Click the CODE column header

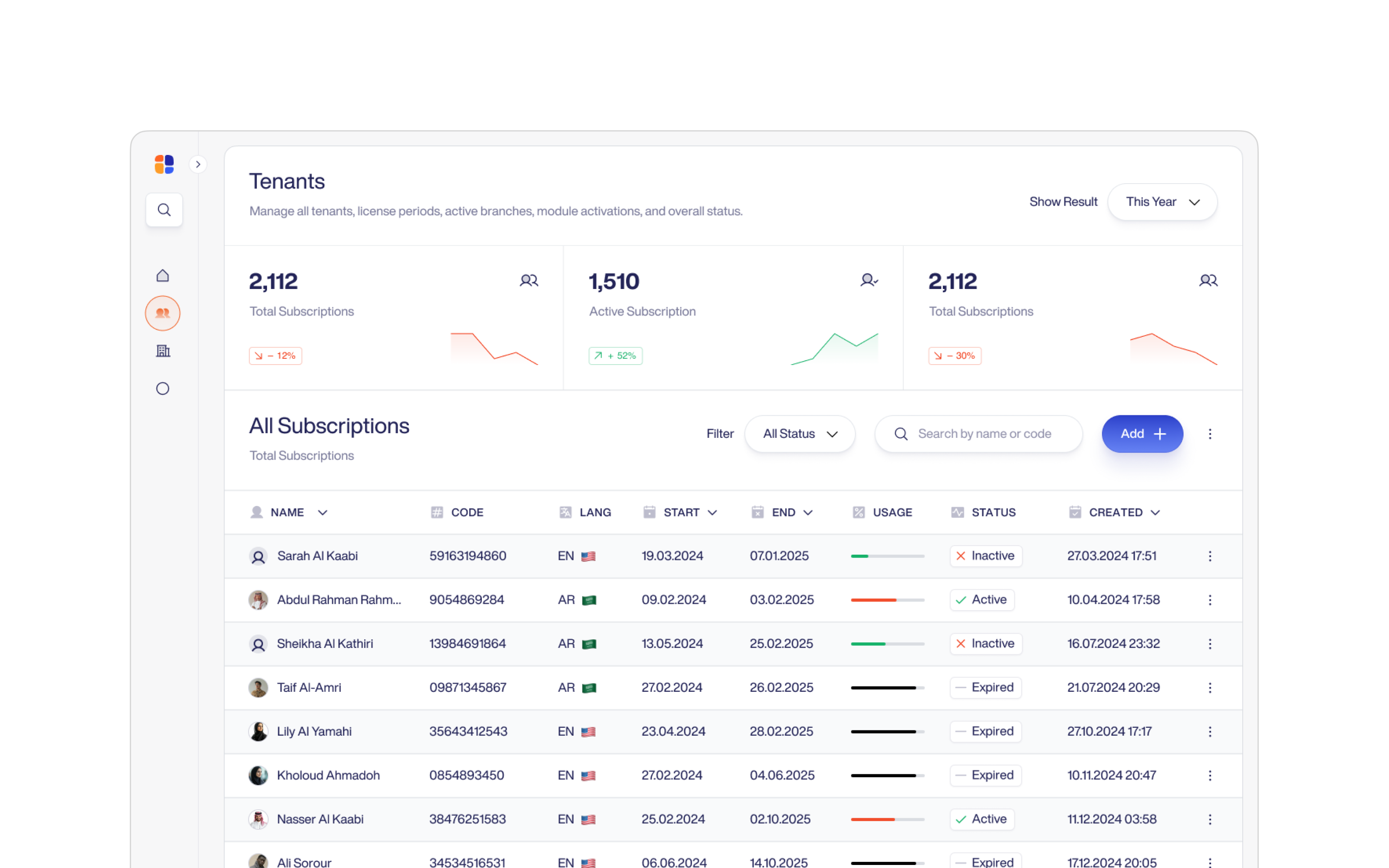(x=457, y=513)
